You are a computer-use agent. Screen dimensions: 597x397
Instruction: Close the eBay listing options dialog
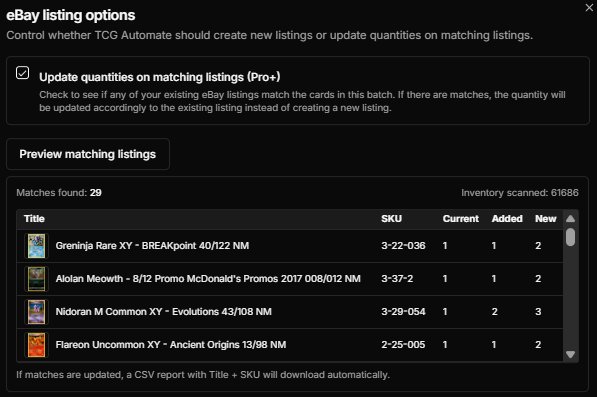coord(589,8)
